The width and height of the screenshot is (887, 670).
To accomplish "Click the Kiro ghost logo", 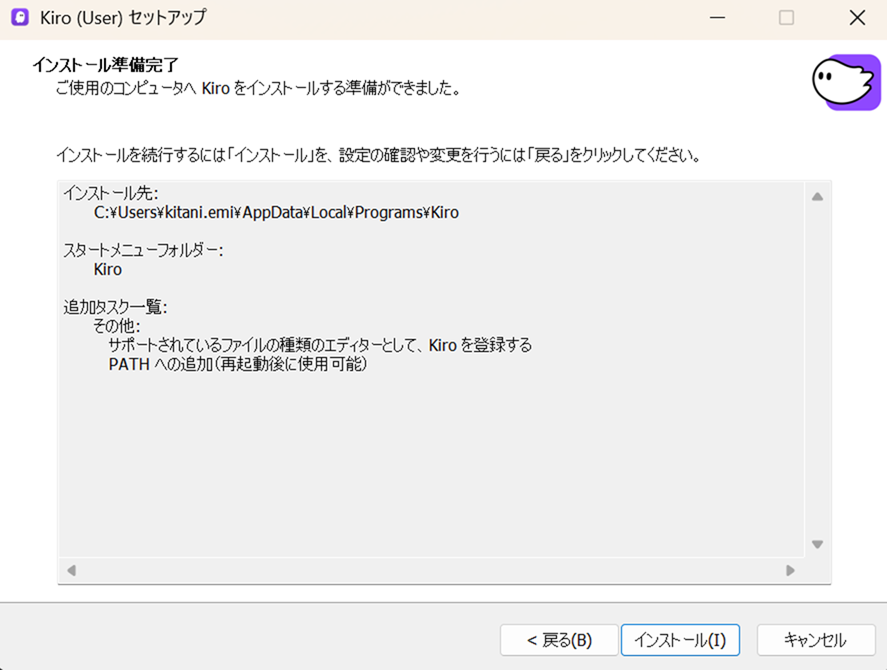I will [846, 82].
